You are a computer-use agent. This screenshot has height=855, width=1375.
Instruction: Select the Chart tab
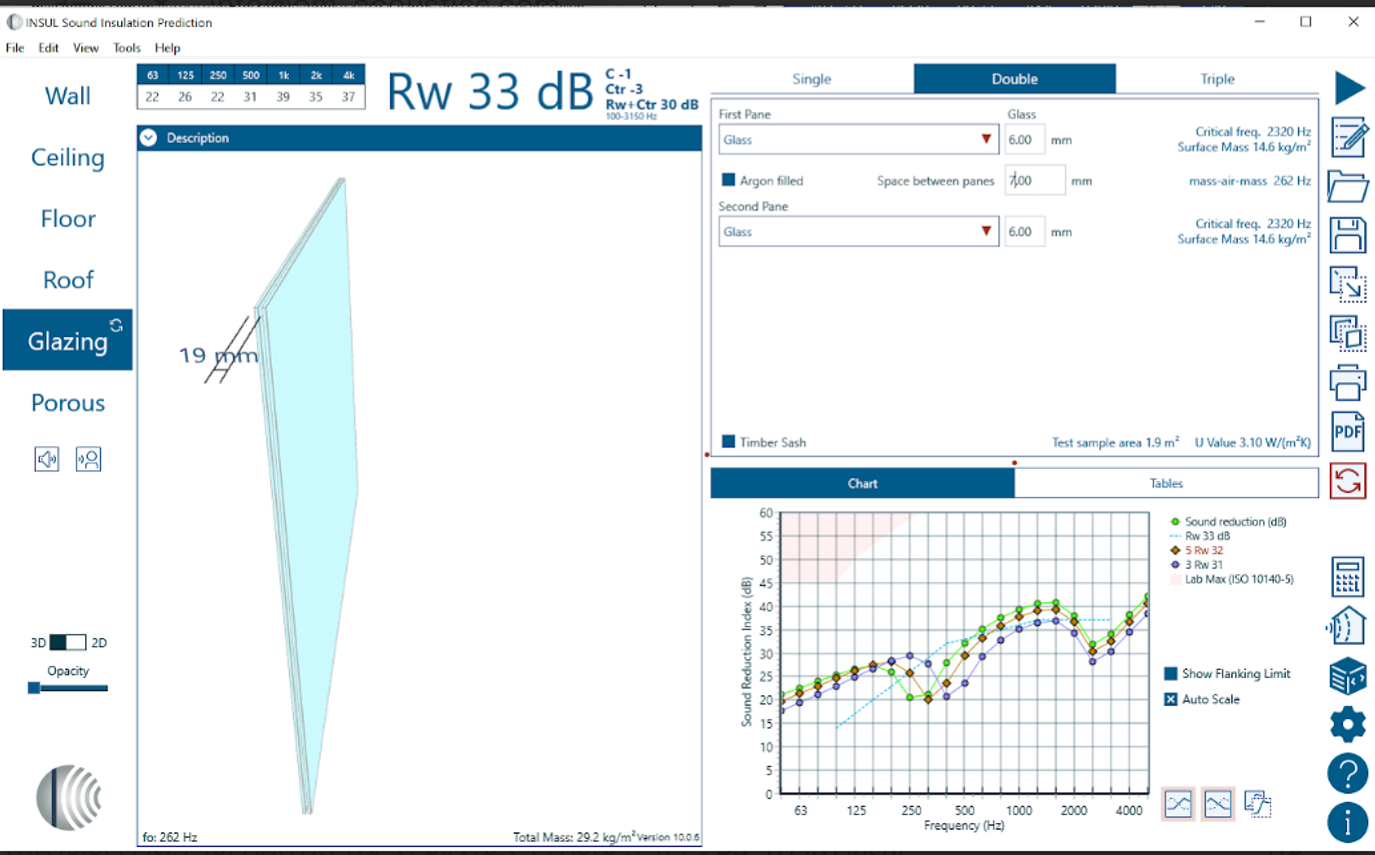(862, 483)
